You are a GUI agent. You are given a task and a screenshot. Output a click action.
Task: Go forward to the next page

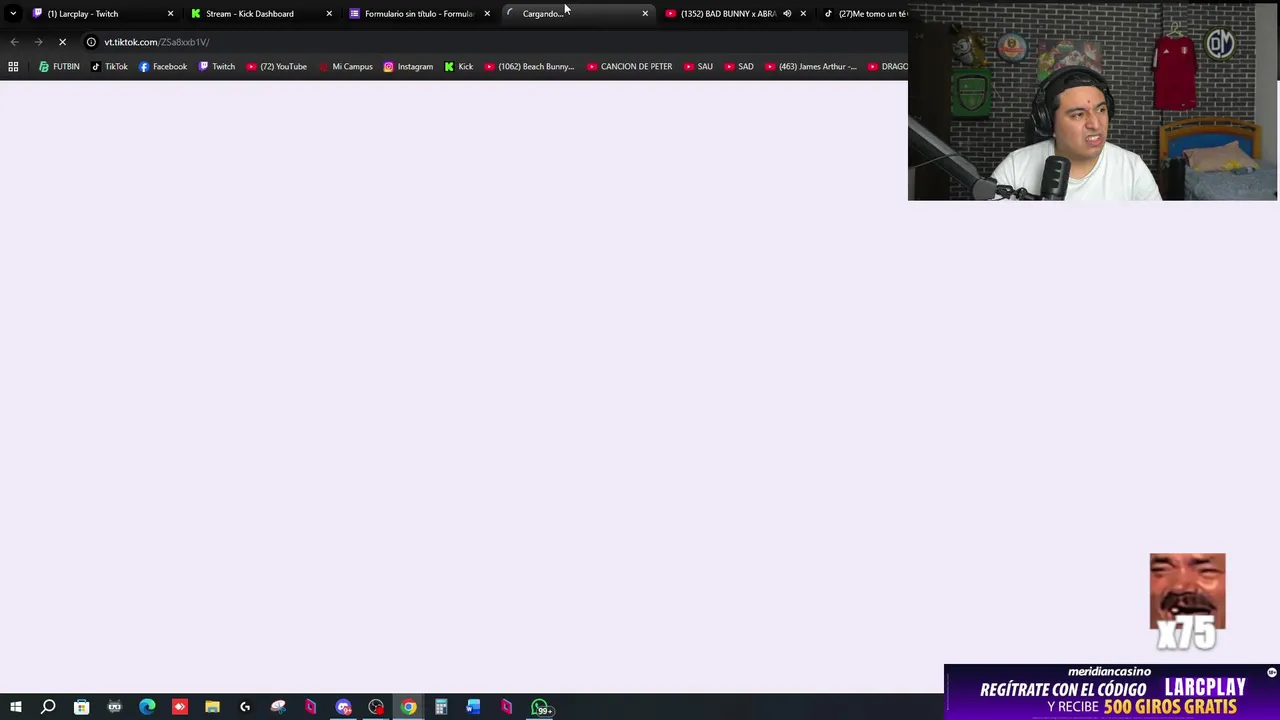pos(38,42)
